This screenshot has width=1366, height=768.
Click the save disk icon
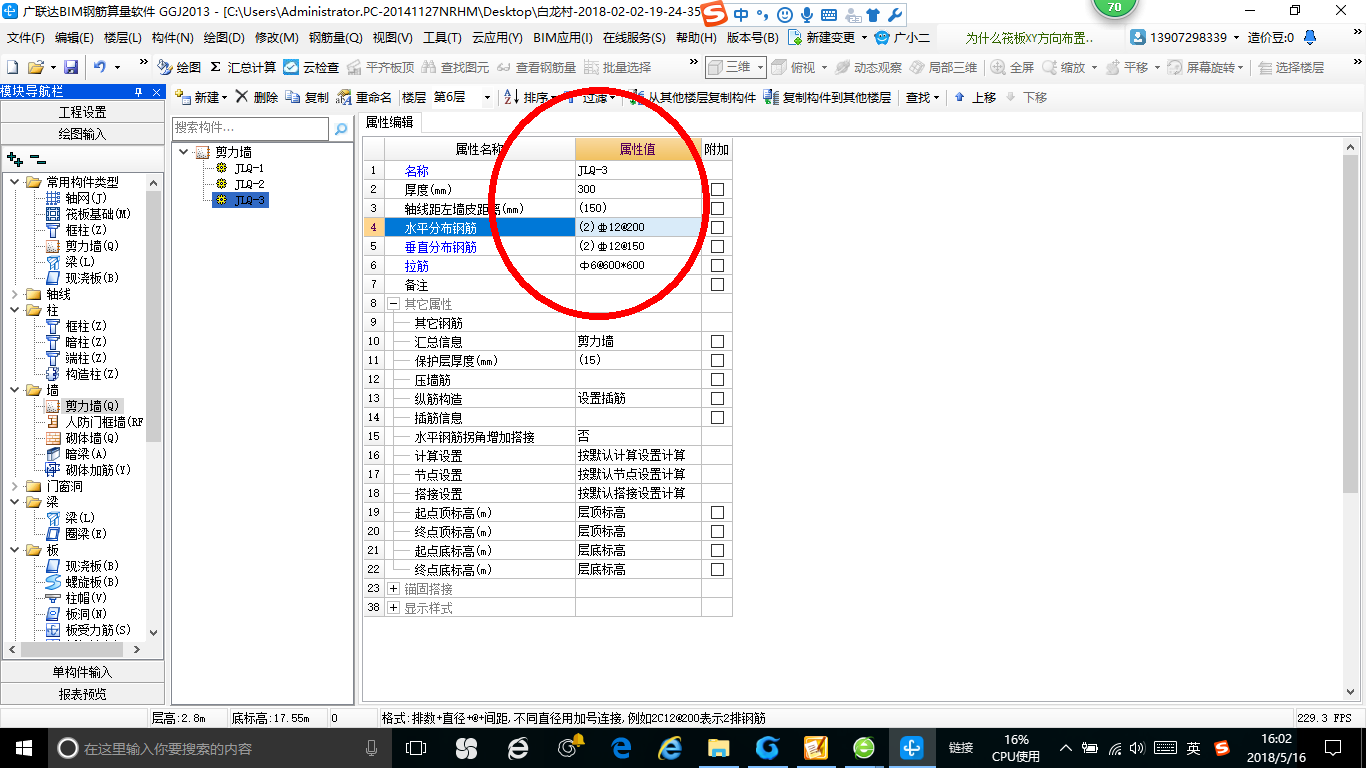click(x=71, y=67)
